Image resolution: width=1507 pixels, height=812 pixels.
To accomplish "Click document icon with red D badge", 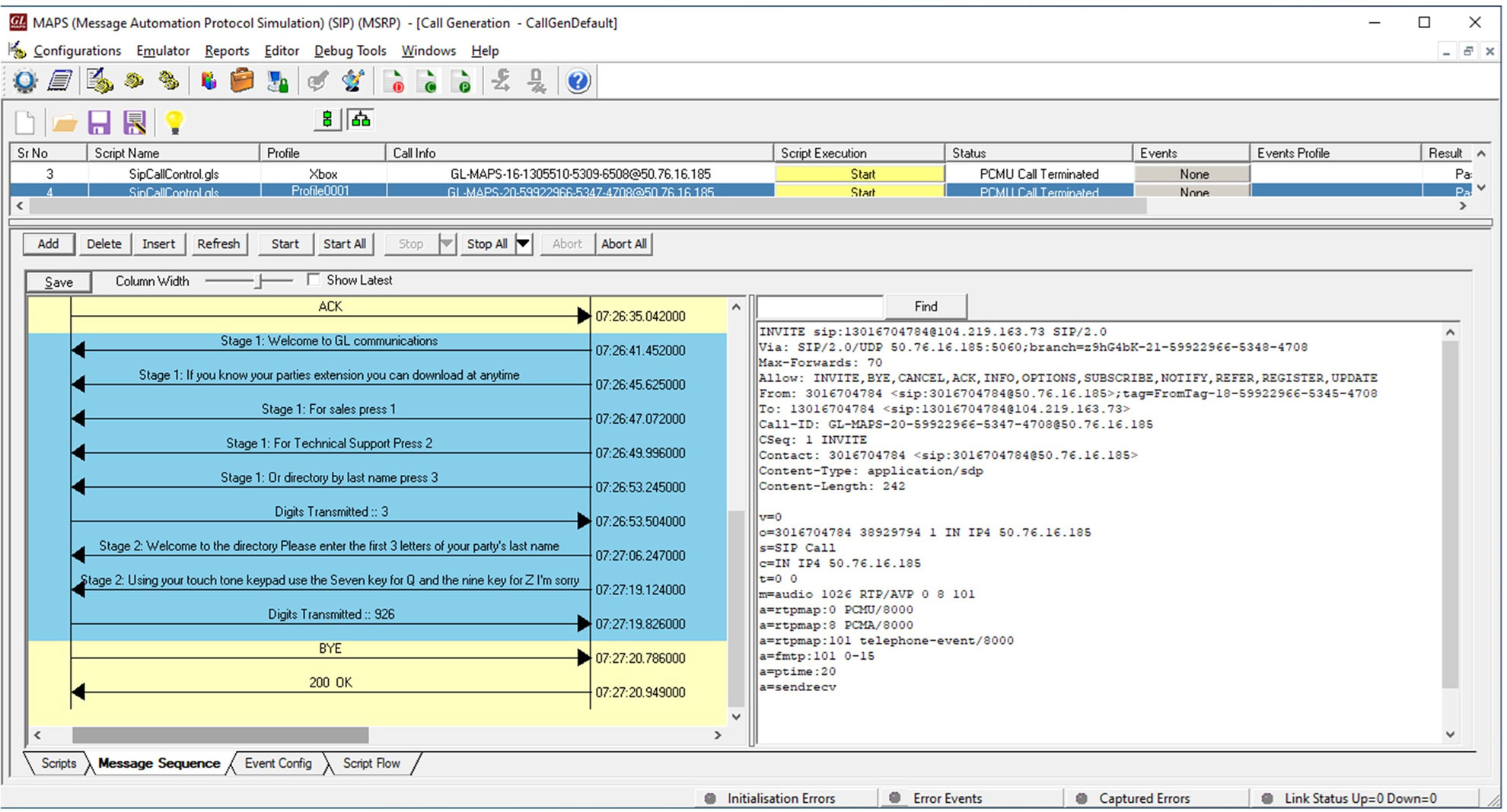I will tap(393, 81).
